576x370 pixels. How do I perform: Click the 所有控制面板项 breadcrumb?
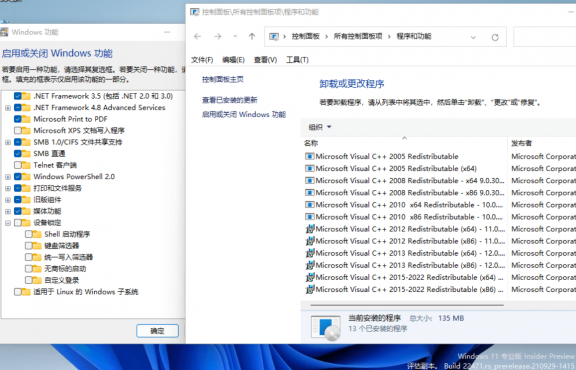(357, 36)
